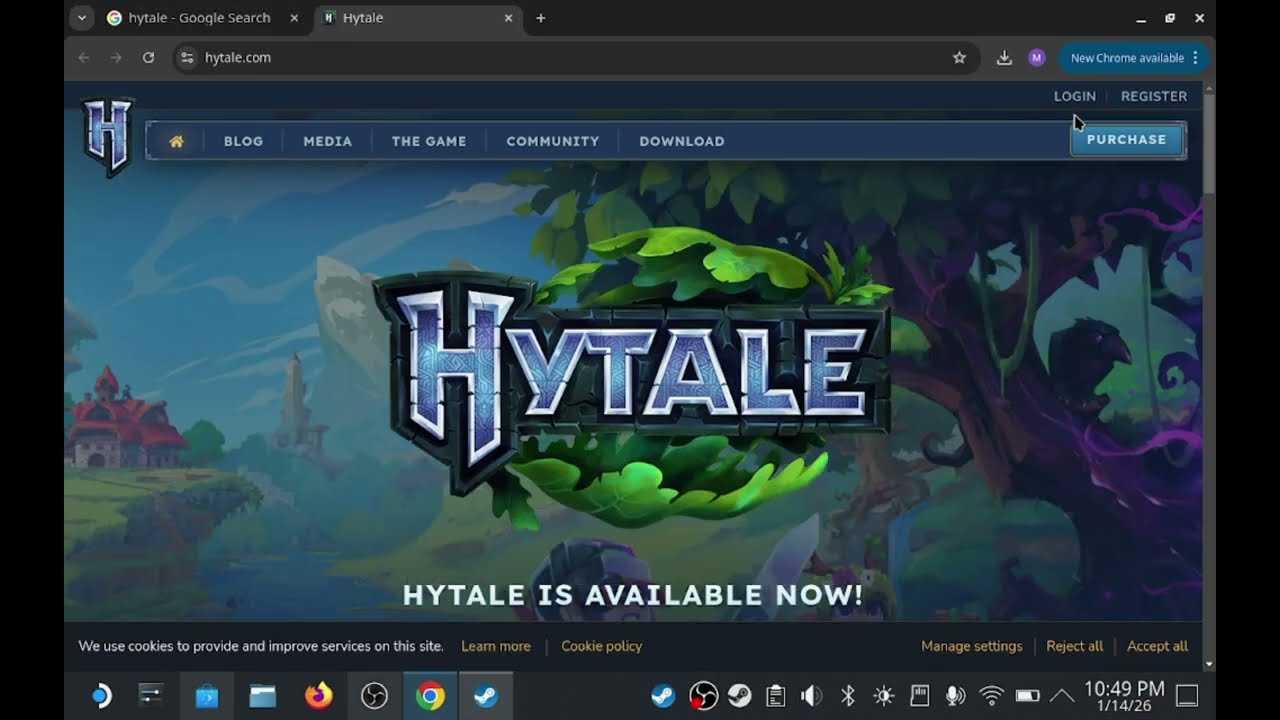Switch to Google Chrome in taskbar
Viewport: 1280px width, 720px height.
[431, 695]
